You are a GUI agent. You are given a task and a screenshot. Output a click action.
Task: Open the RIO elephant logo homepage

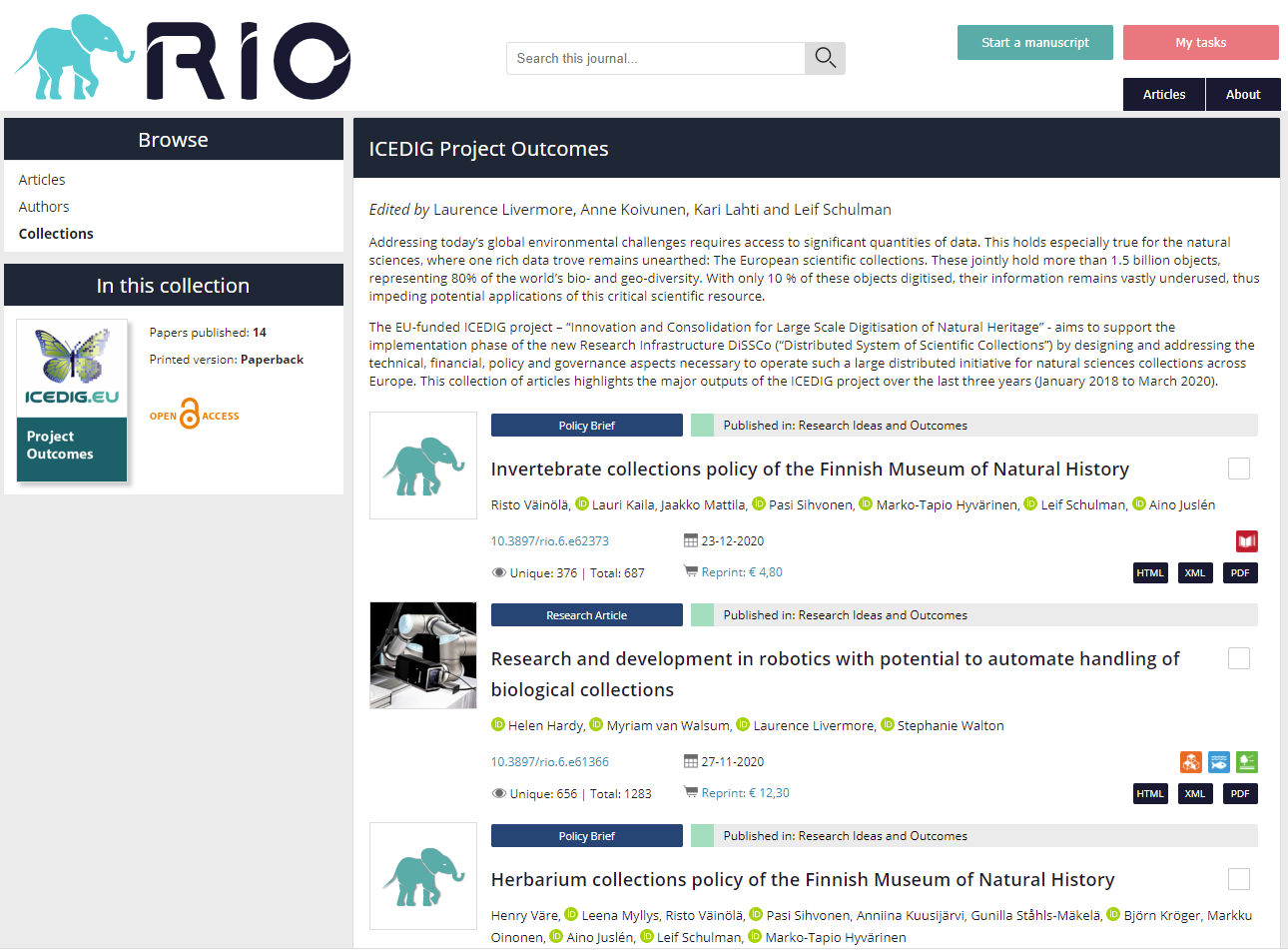[x=183, y=57]
